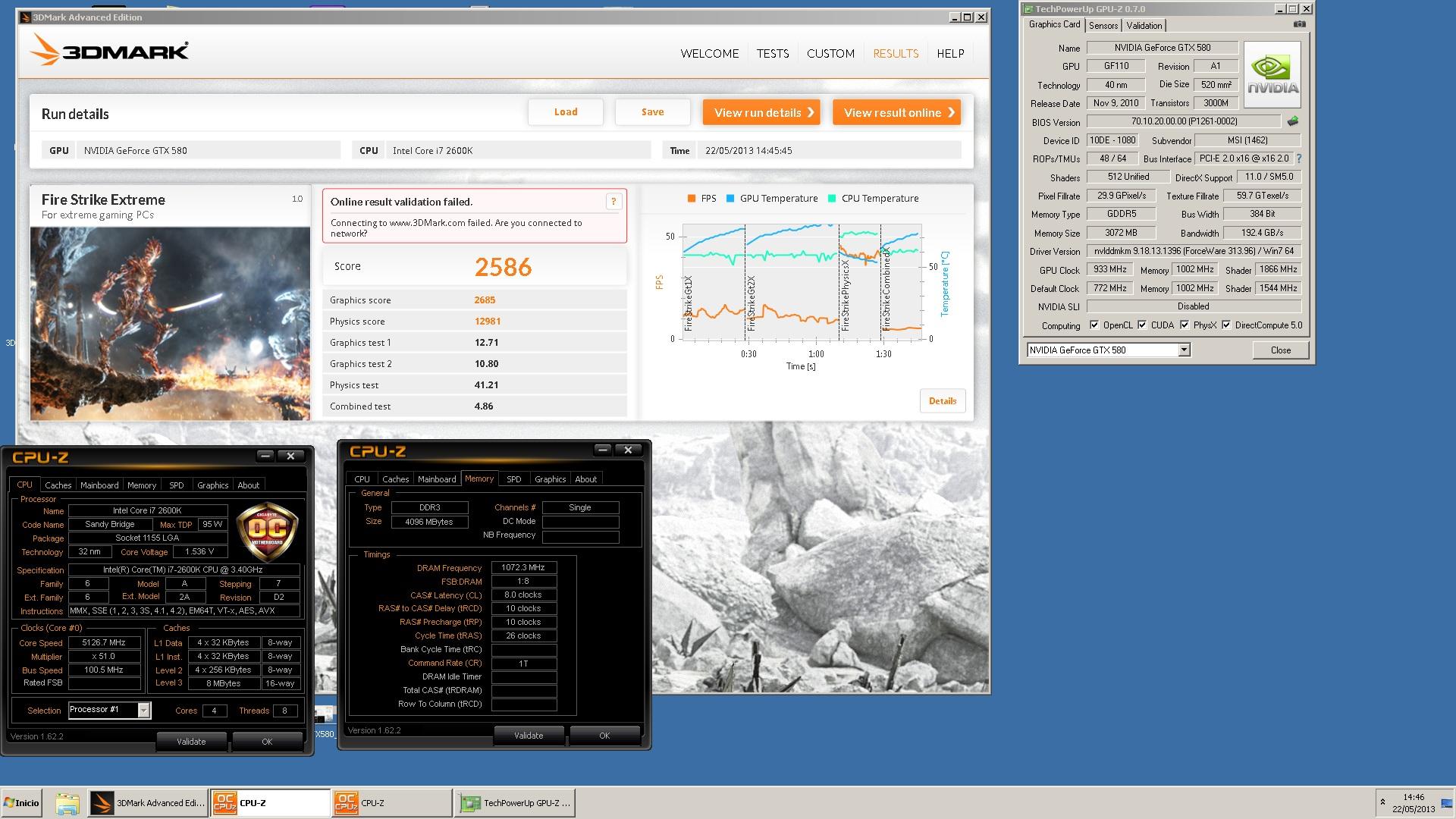The image size is (1456, 819).
Task: Click OK in right CPU-Z memory window
Action: point(604,736)
